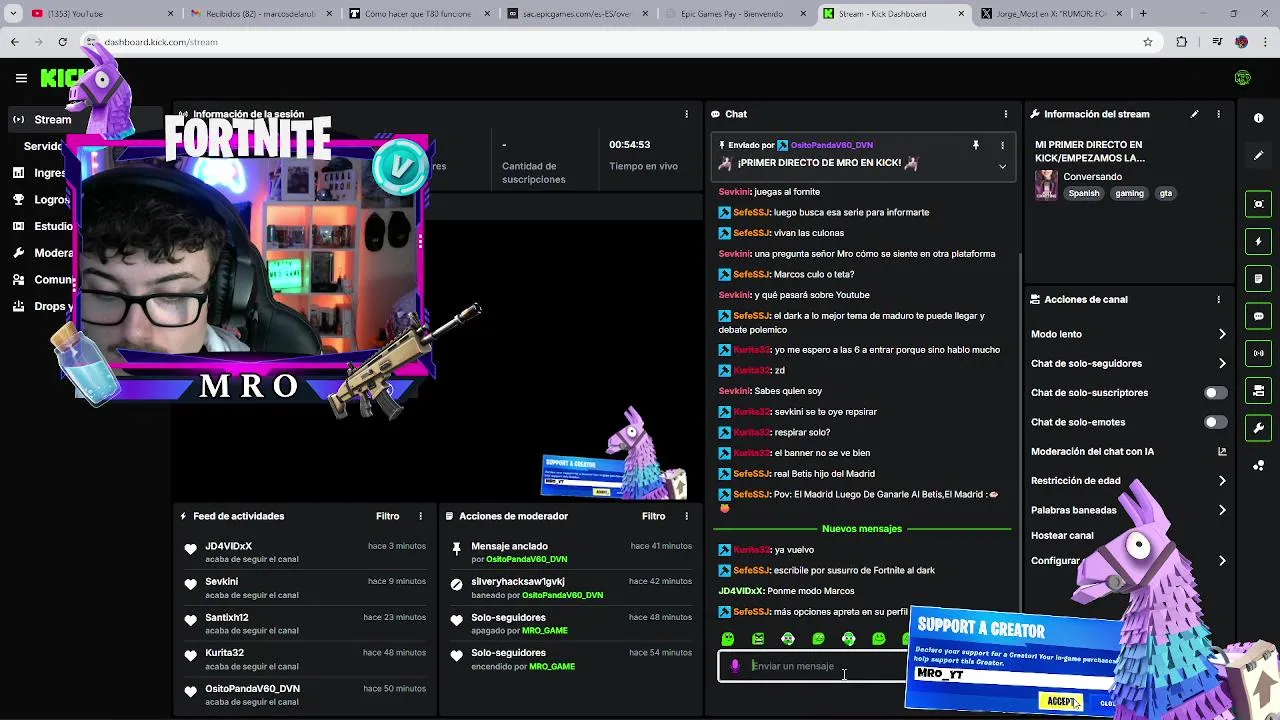The height and width of the screenshot is (720, 1280).
Task: Open the hamburger menu beside the Kick logo
Action: pyautogui.click(x=21, y=78)
